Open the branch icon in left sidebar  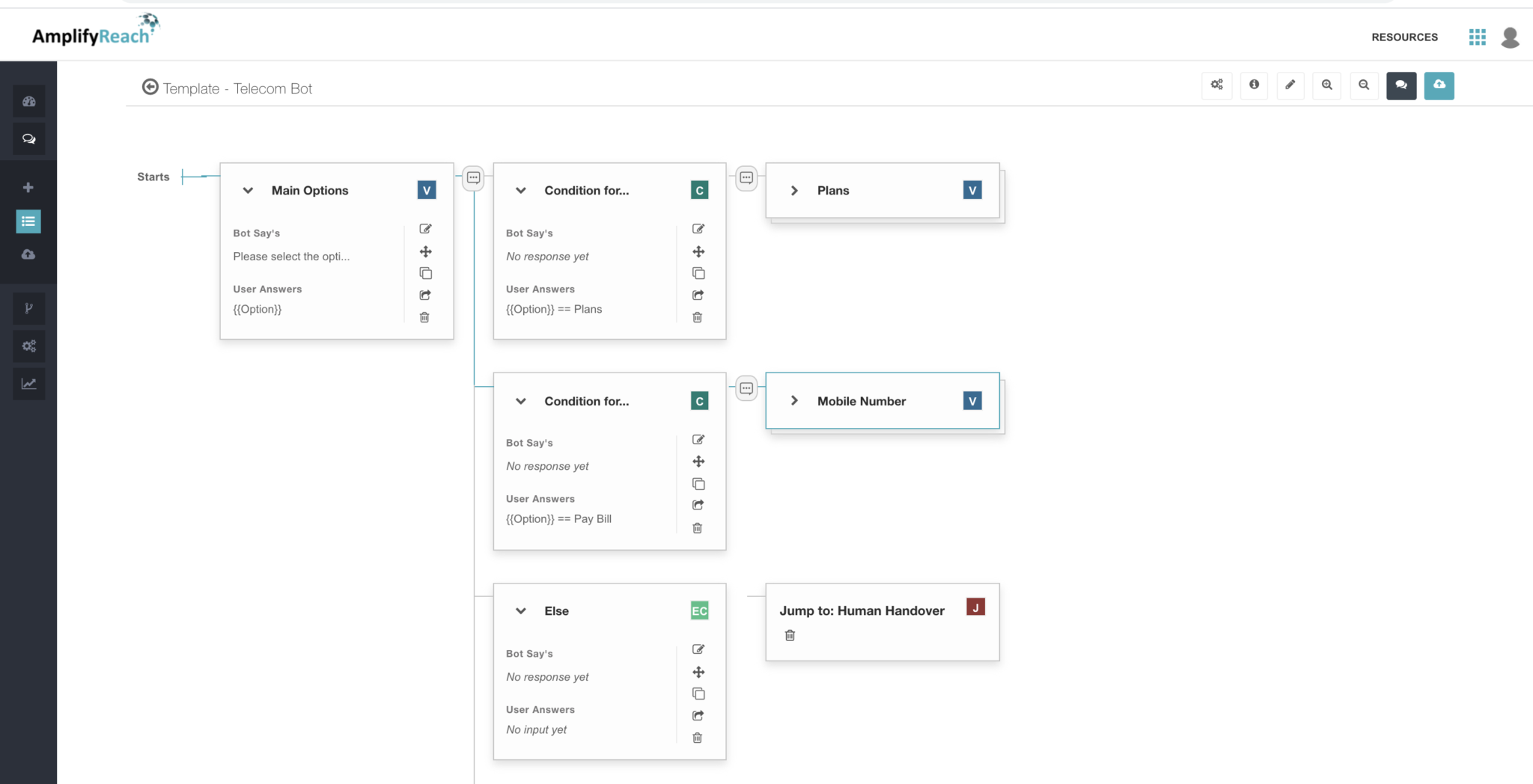(29, 308)
